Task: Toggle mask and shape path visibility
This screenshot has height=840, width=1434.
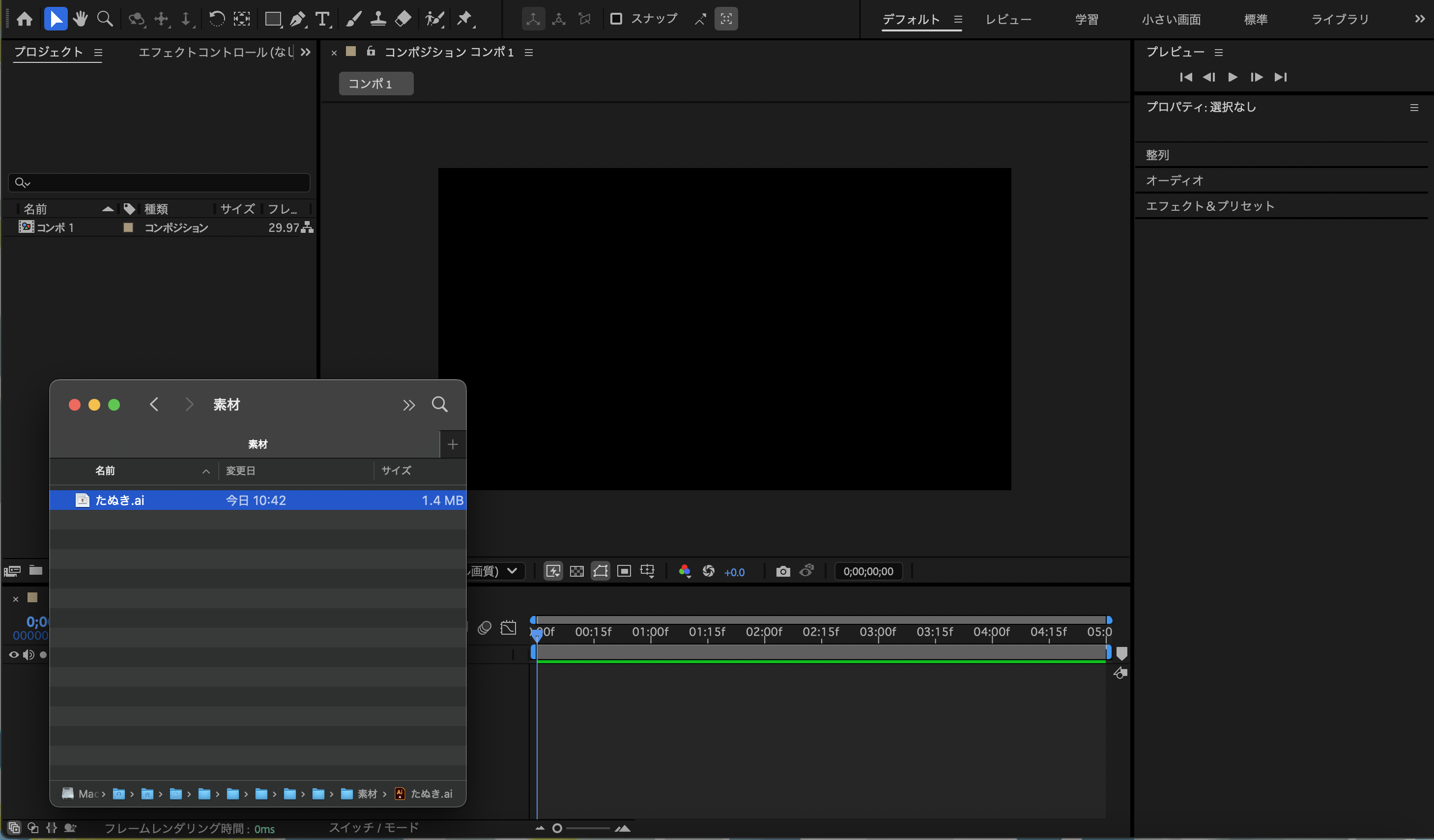Action: (x=601, y=571)
